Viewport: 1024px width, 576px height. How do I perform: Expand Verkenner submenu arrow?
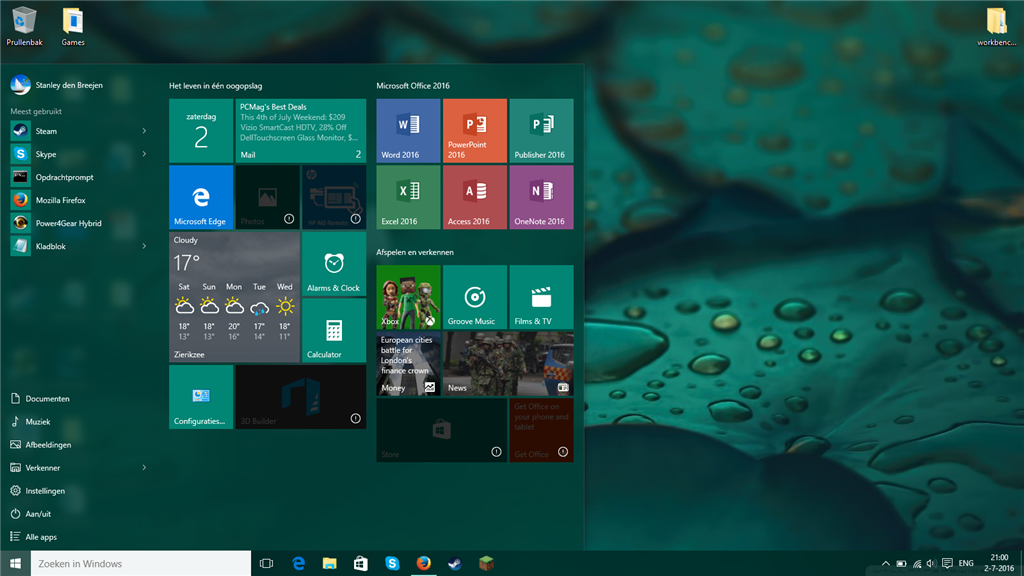click(x=144, y=468)
